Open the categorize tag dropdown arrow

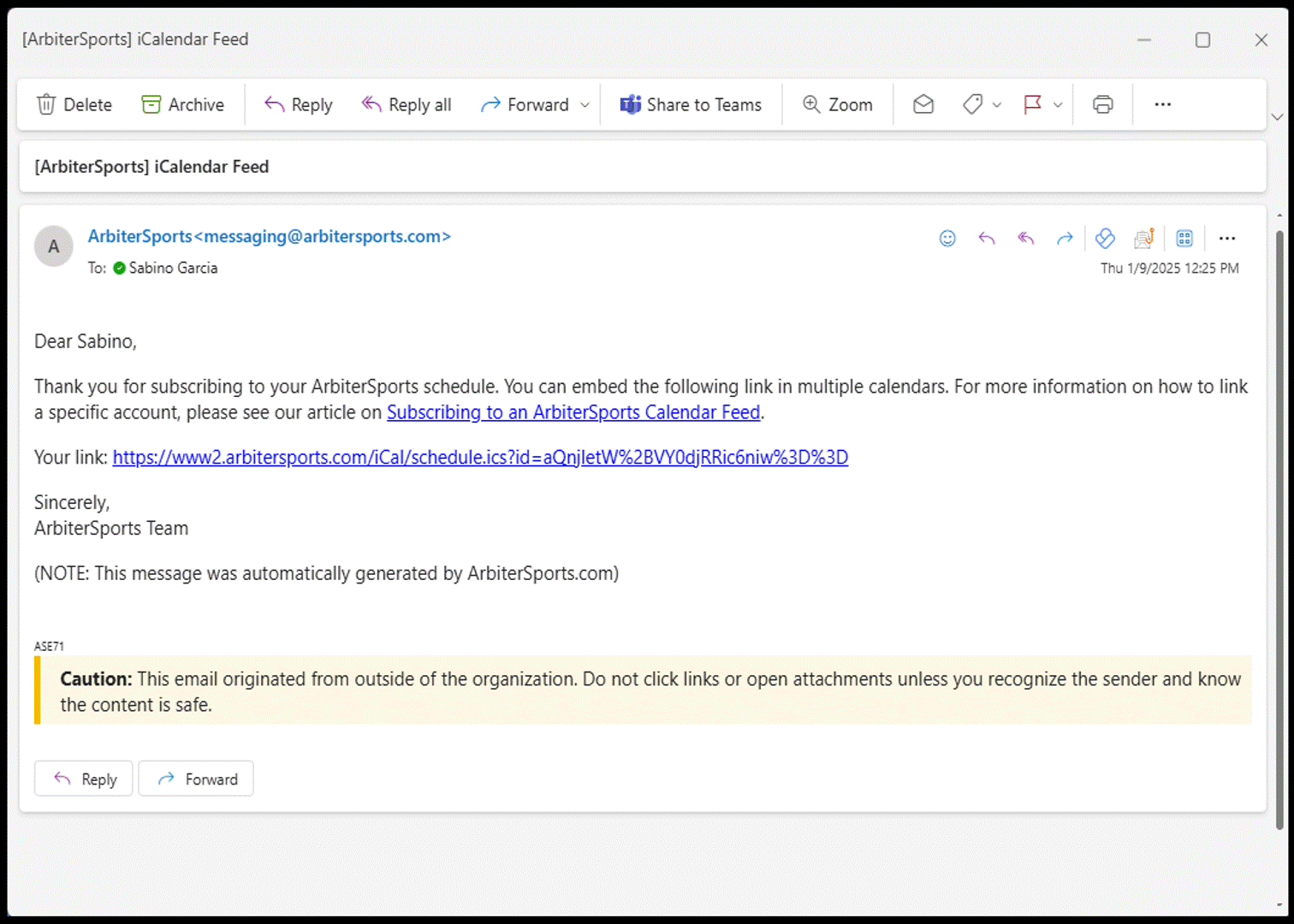(x=997, y=105)
